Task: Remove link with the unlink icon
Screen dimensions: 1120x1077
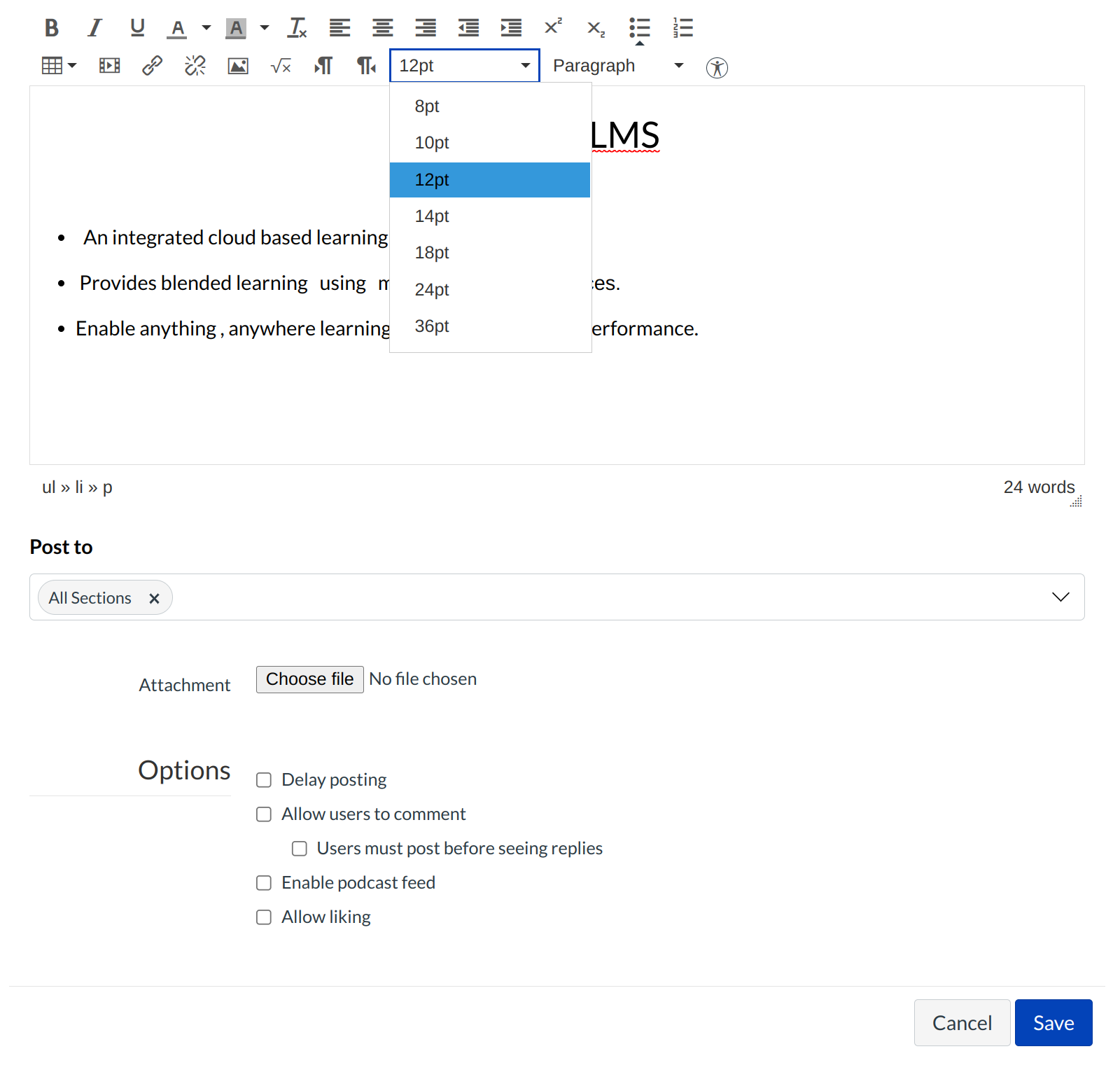Action: [195, 66]
